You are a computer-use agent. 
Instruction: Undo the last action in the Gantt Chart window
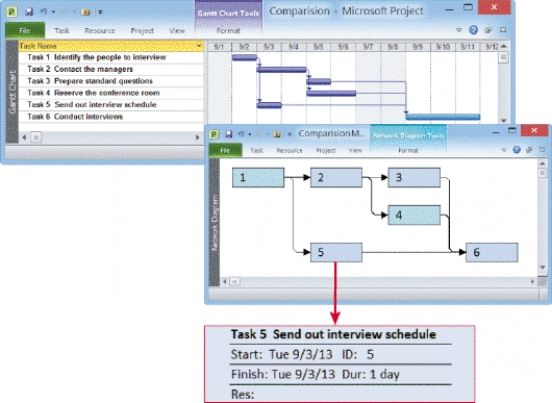click(44, 12)
